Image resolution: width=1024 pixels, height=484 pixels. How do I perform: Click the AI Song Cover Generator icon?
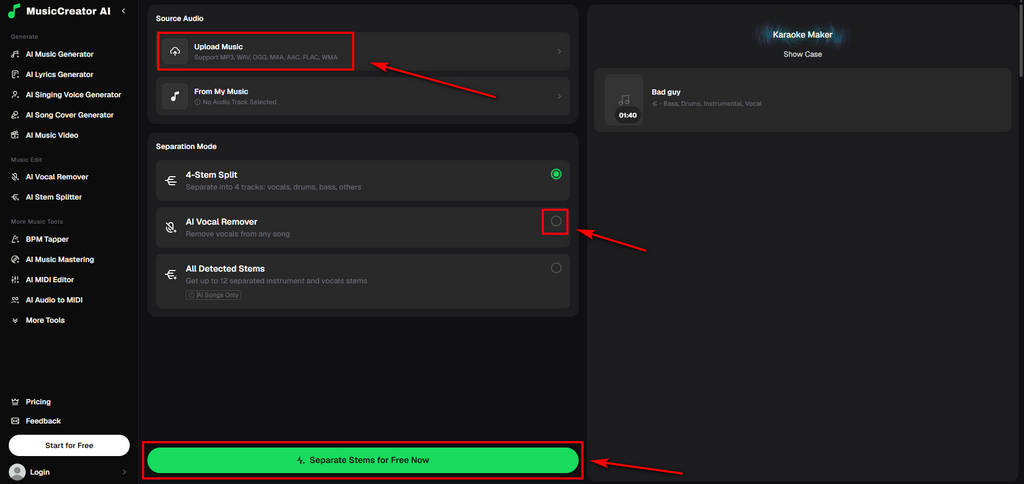(x=15, y=115)
